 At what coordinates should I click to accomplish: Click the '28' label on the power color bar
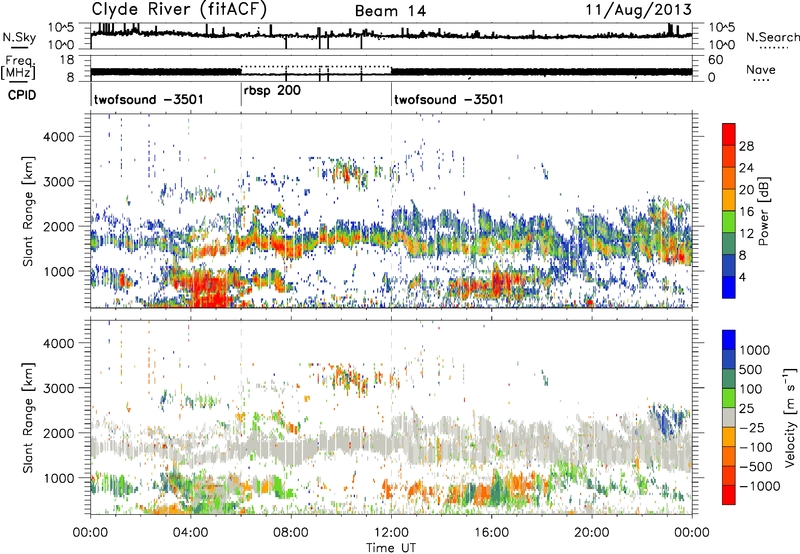(746, 146)
